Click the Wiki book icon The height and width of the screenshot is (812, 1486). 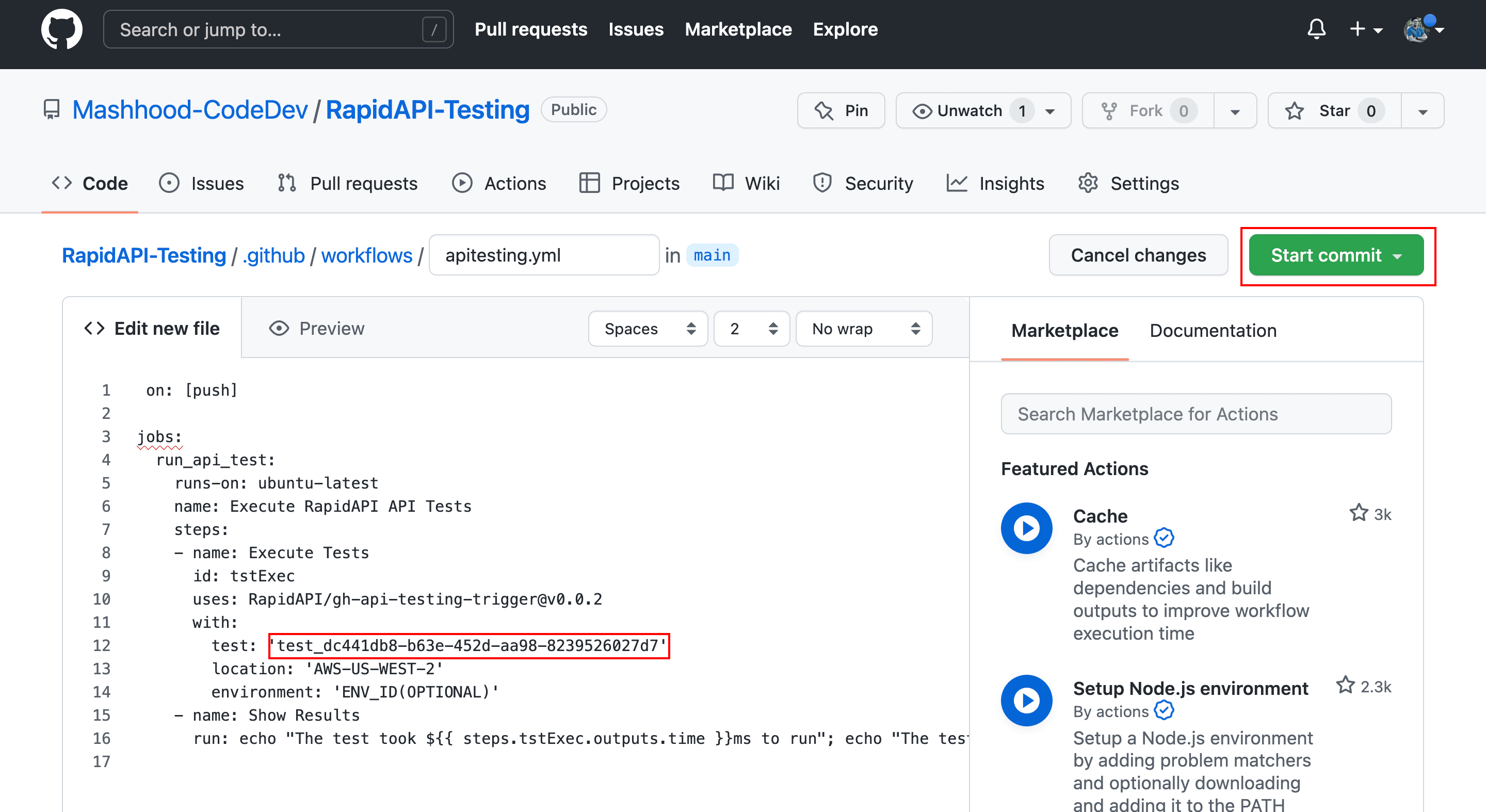723,183
